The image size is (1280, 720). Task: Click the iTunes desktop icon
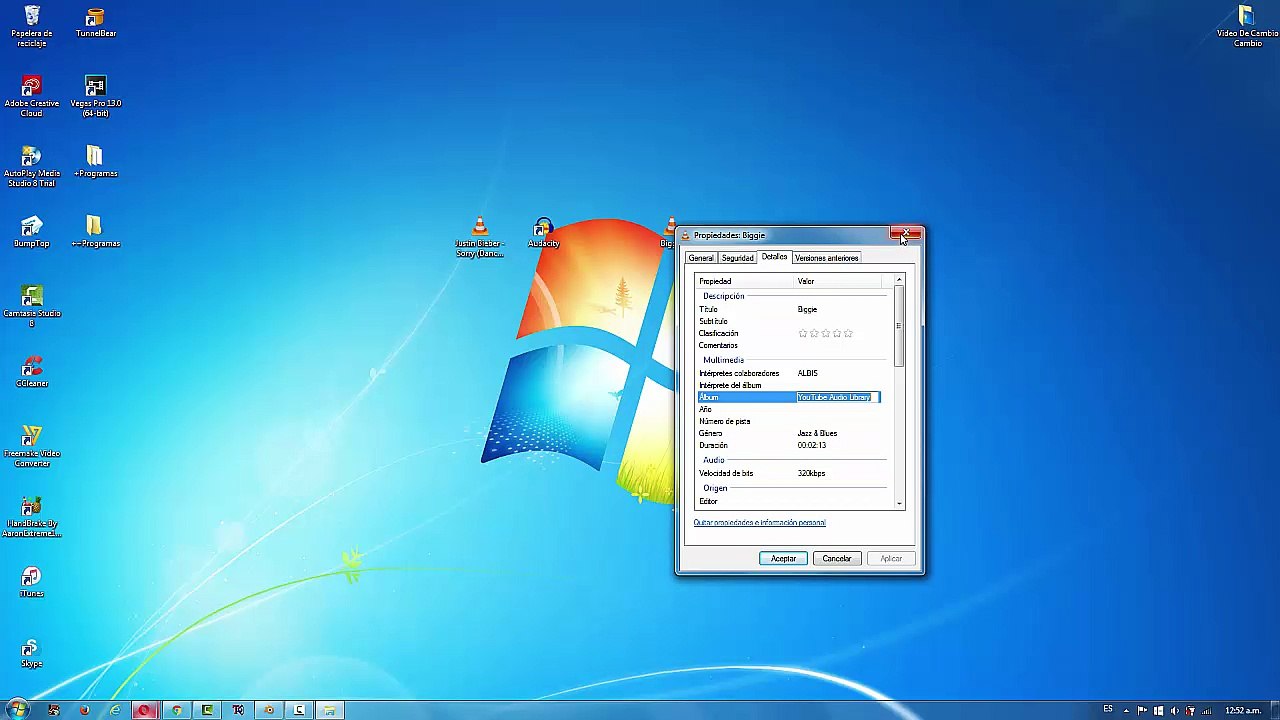(32, 580)
